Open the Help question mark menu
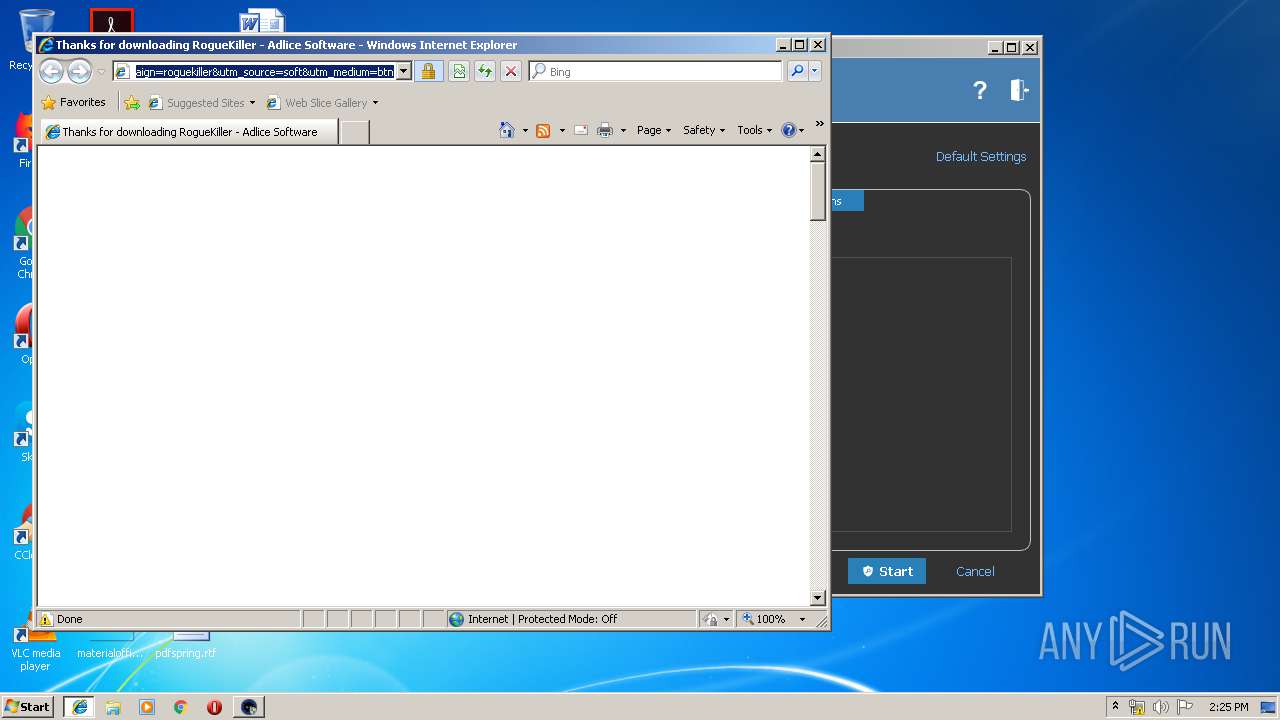The height and width of the screenshot is (720, 1280). (x=793, y=130)
